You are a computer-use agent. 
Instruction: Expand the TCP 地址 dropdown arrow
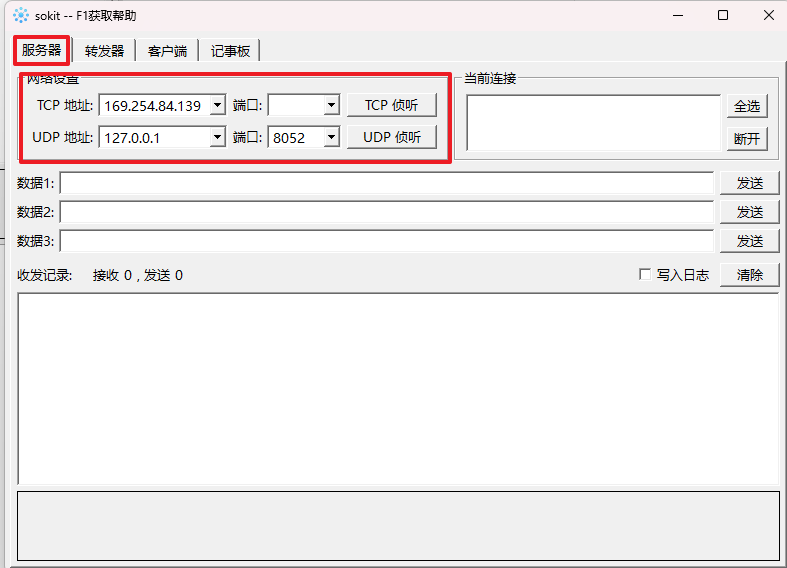pos(217,106)
